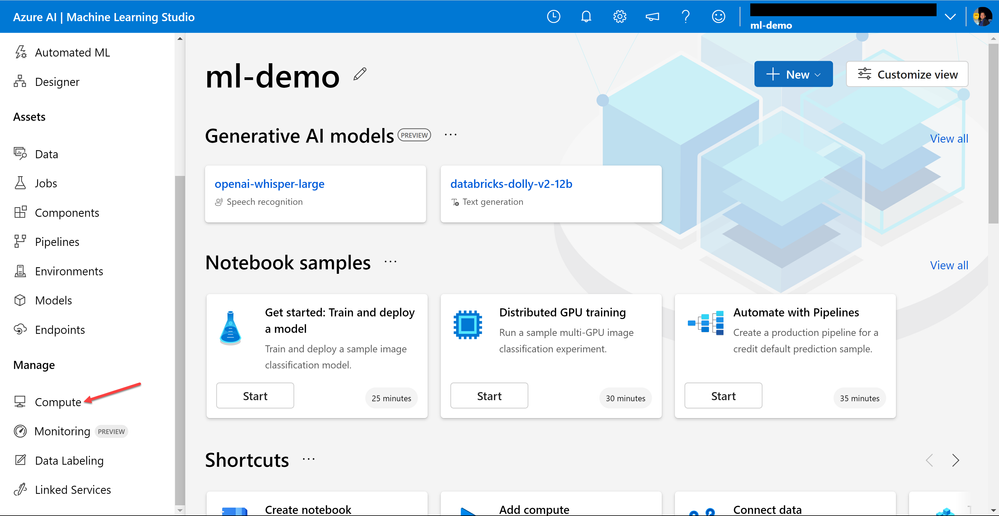This screenshot has height=516, width=999.
Task: Open Shortcuts more options ellipsis
Action: 309,459
